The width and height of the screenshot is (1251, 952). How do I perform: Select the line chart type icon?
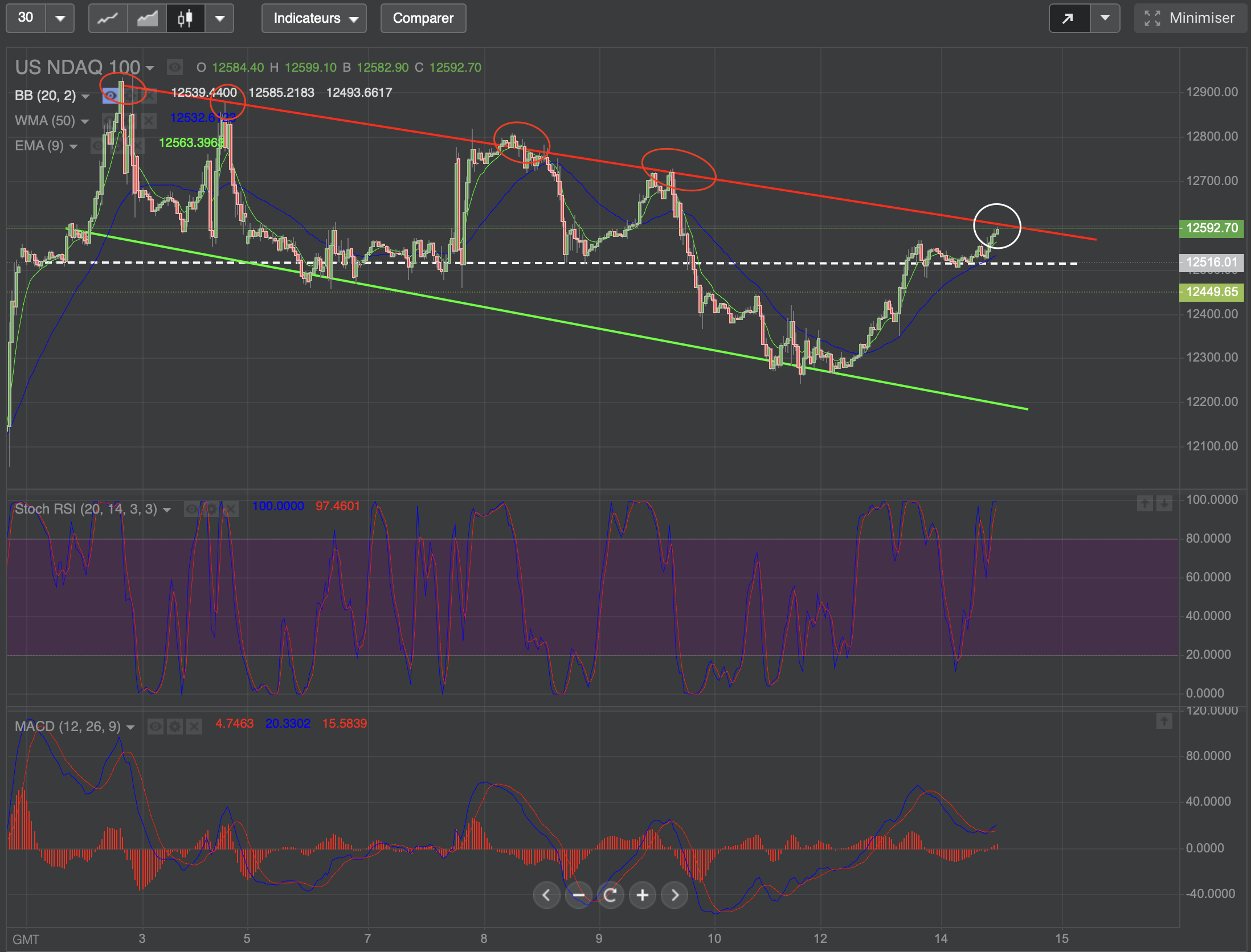pyautogui.click(x=108, y=18)
